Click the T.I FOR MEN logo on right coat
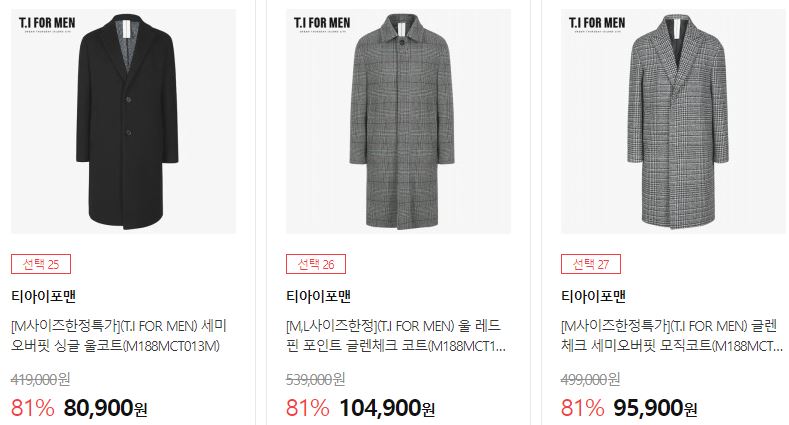The width and height of the screenshot is (789, 425). coord(597,24)
